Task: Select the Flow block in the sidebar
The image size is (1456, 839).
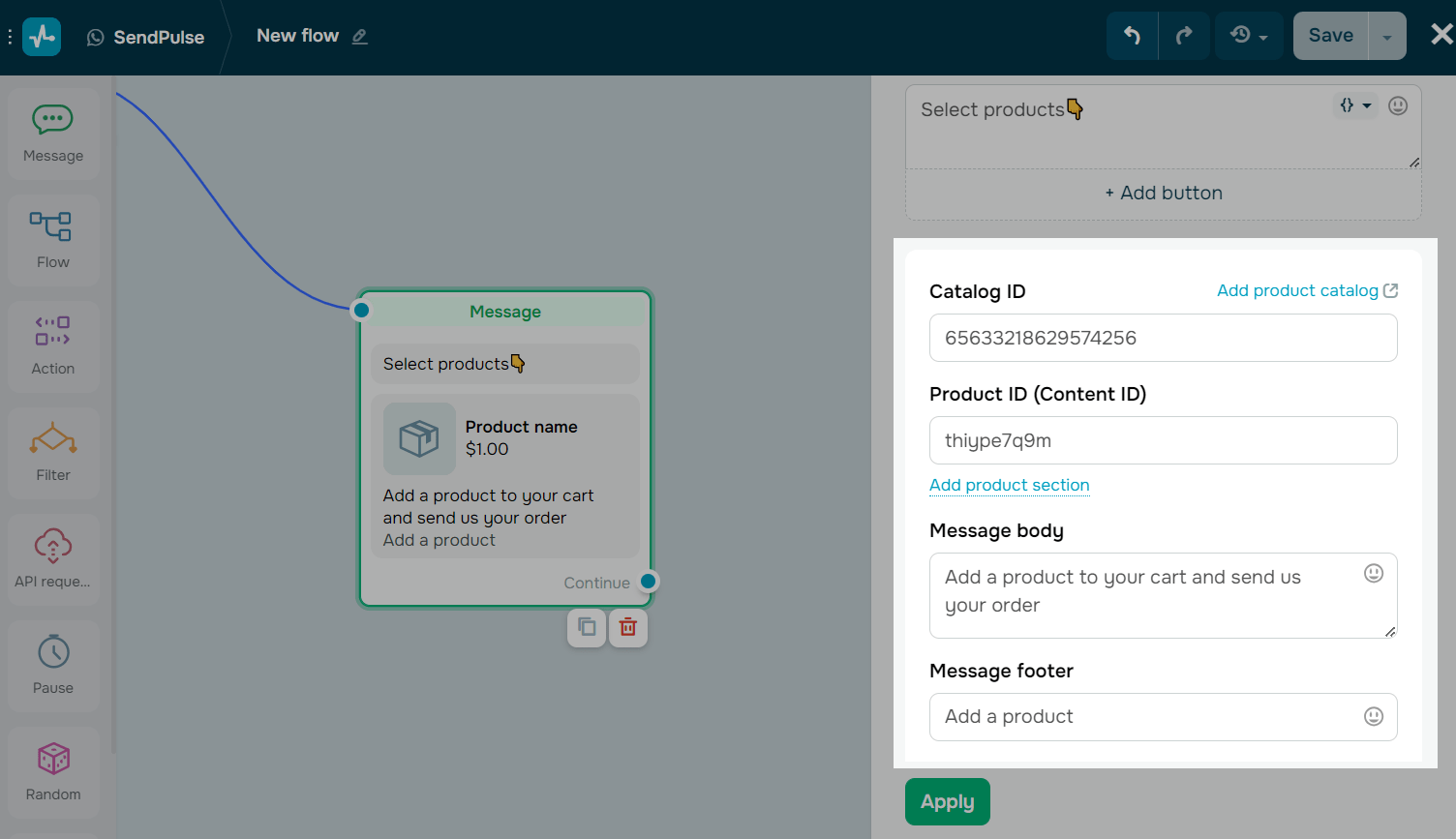Action: coord(52,240)
